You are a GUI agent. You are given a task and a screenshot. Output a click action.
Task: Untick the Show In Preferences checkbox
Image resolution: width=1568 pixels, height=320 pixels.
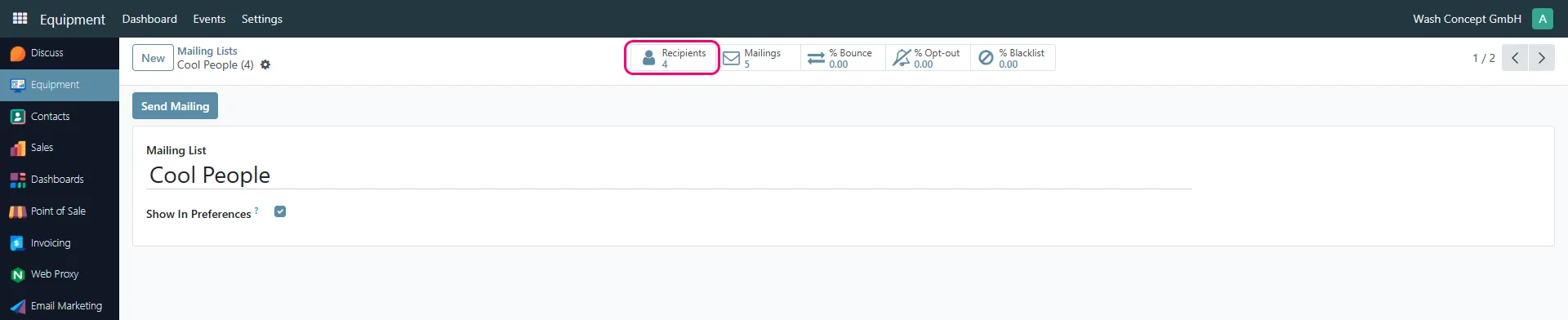click(280, 211)
